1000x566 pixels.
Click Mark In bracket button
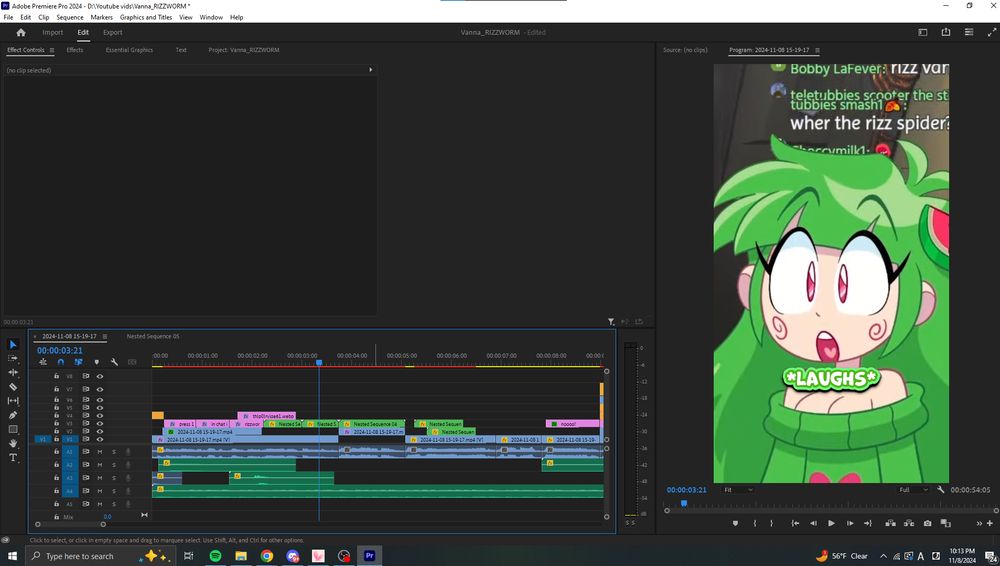754,523
